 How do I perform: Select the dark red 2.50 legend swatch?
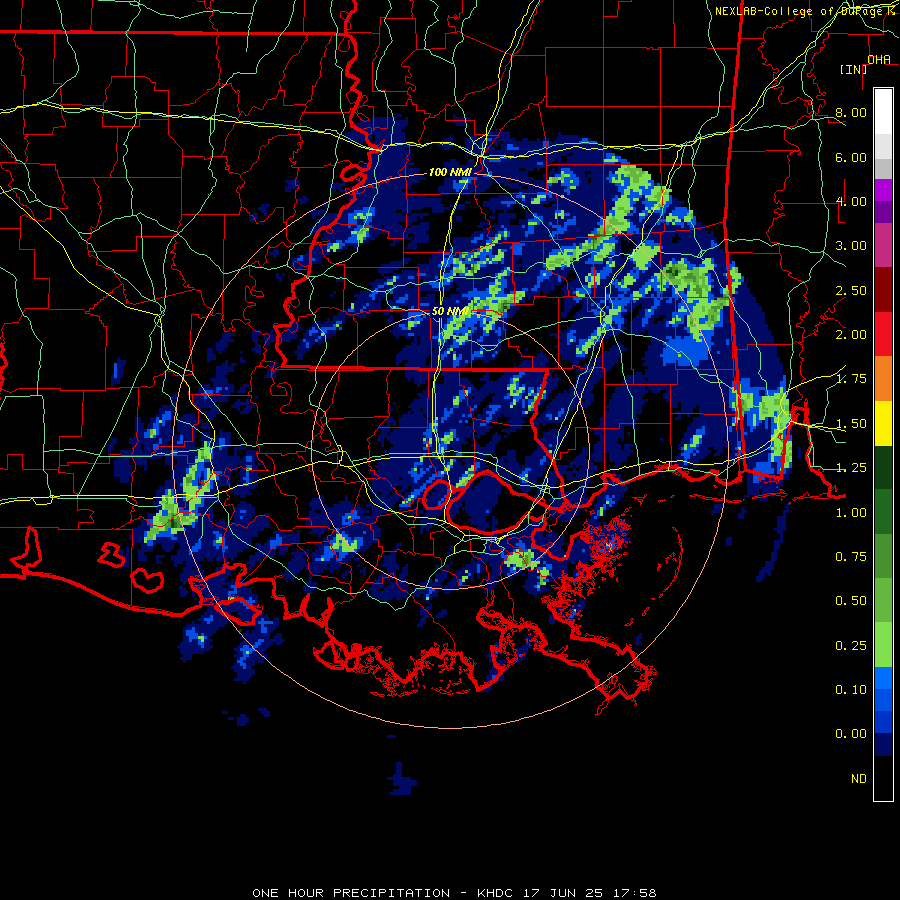[883, 290]
